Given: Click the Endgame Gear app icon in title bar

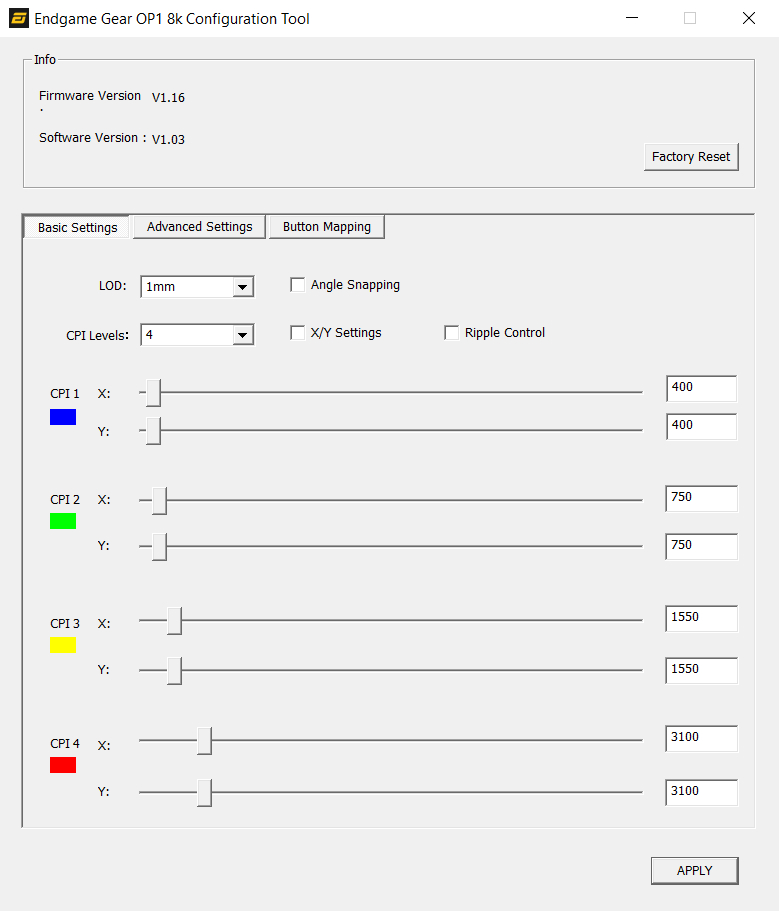Looking at the screenshot, I should tap(19, 19).
